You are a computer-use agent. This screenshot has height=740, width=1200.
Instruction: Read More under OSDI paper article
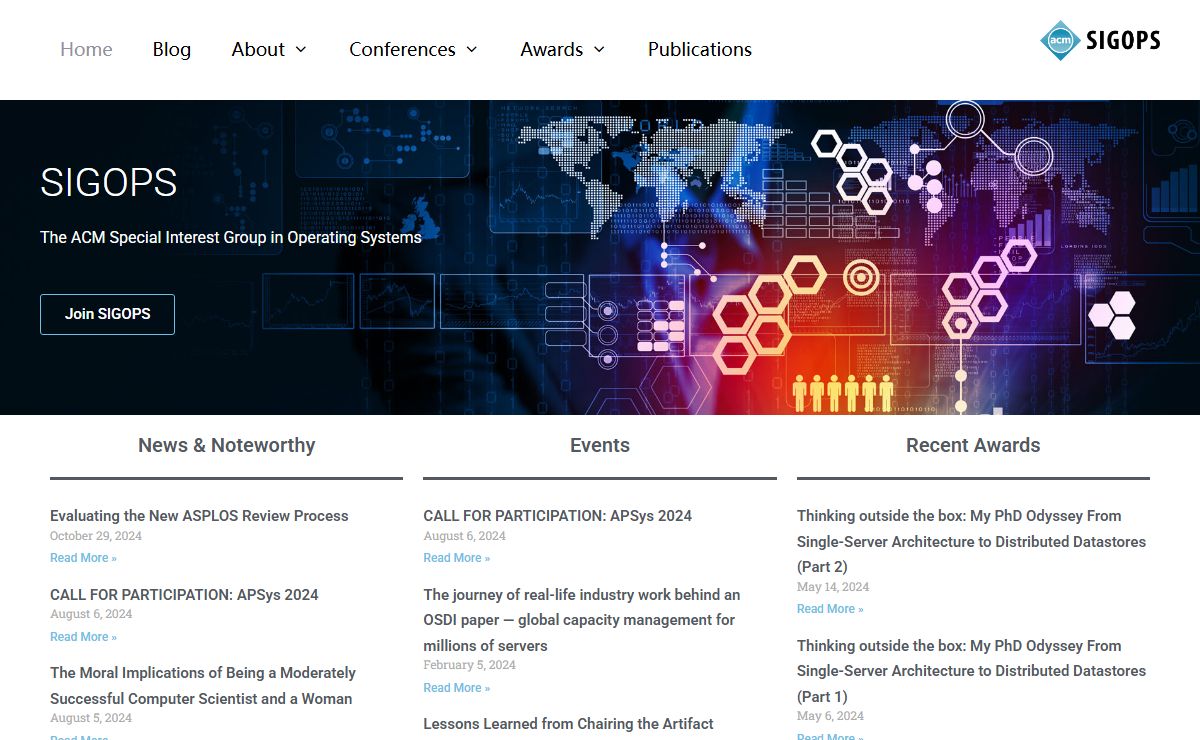point(456,688)
